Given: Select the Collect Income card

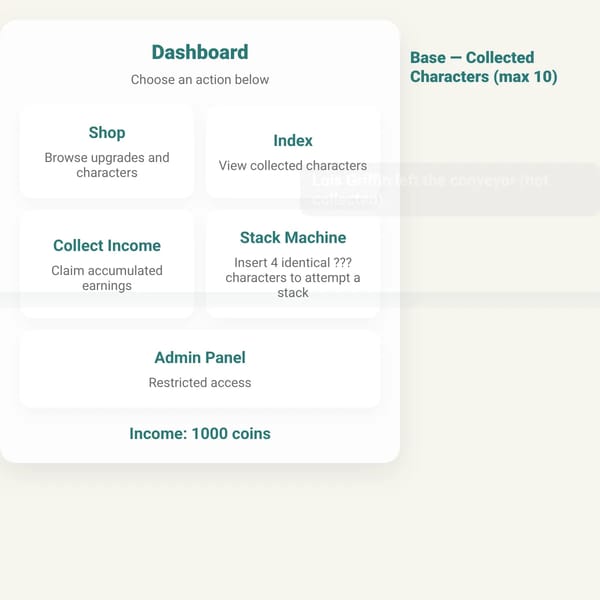Looking at the screenshot, I should (x=107, y=264).
